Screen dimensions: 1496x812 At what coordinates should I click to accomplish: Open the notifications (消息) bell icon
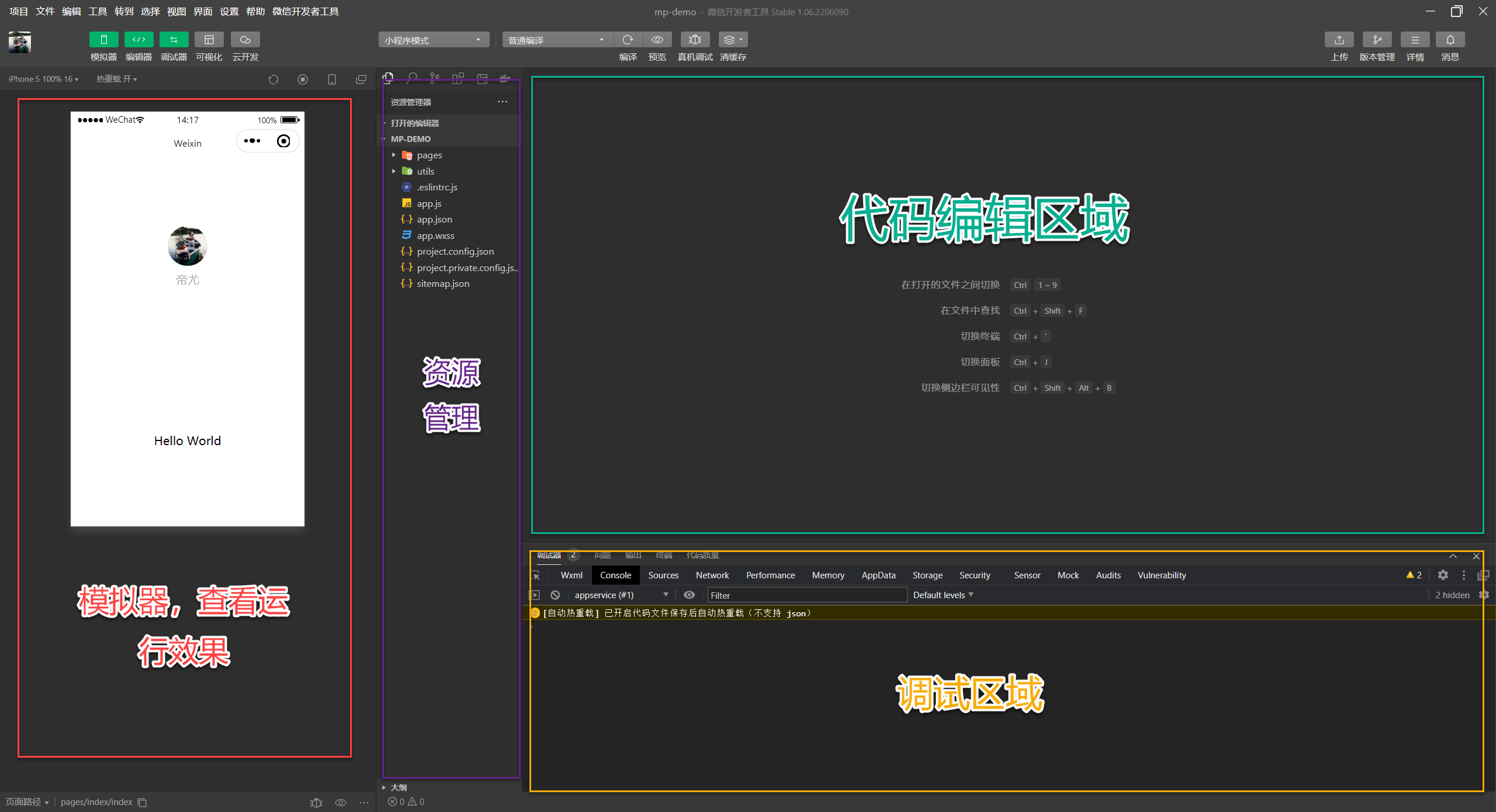click(1450, 40)
